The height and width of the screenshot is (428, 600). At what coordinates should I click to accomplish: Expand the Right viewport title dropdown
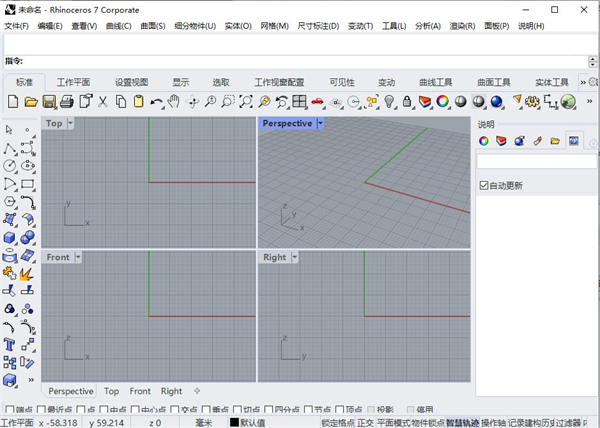(x=294, y=257)
